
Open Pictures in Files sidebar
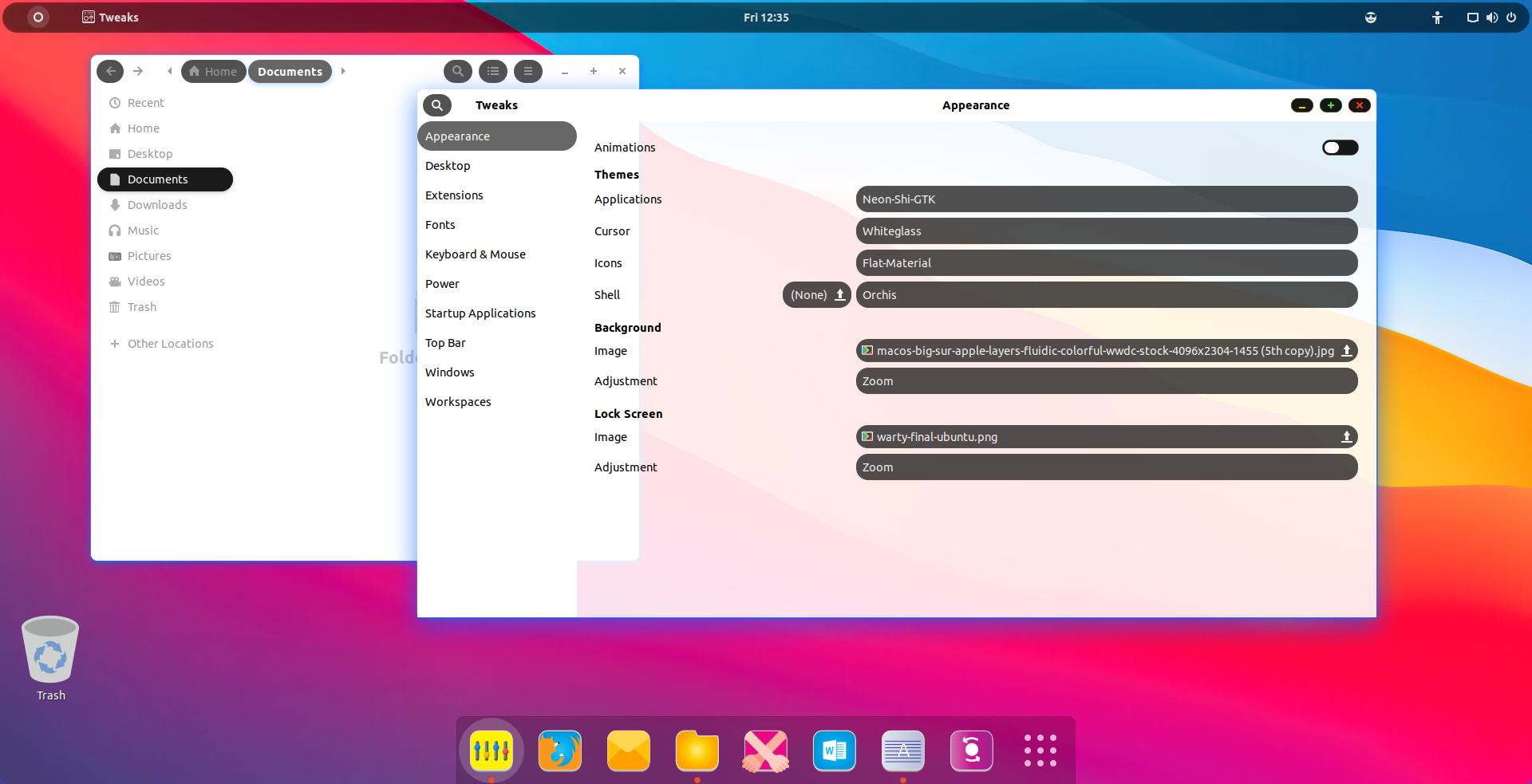[165, 256]
